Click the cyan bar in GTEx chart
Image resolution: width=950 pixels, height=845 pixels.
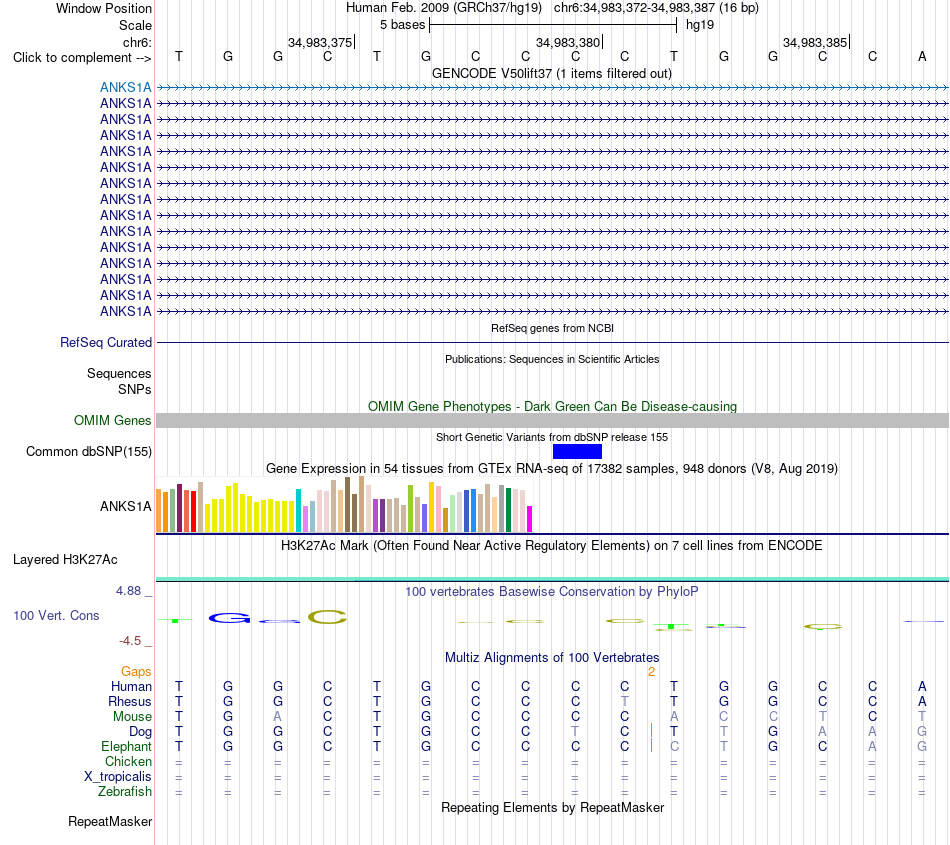(x=298, y=511)
